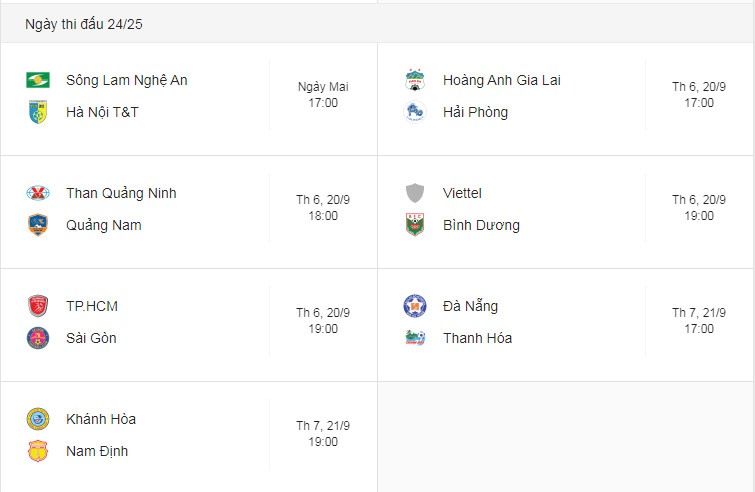Select the Quảng Nam team crest
755x492 pixels.
[x=38, y=225]
